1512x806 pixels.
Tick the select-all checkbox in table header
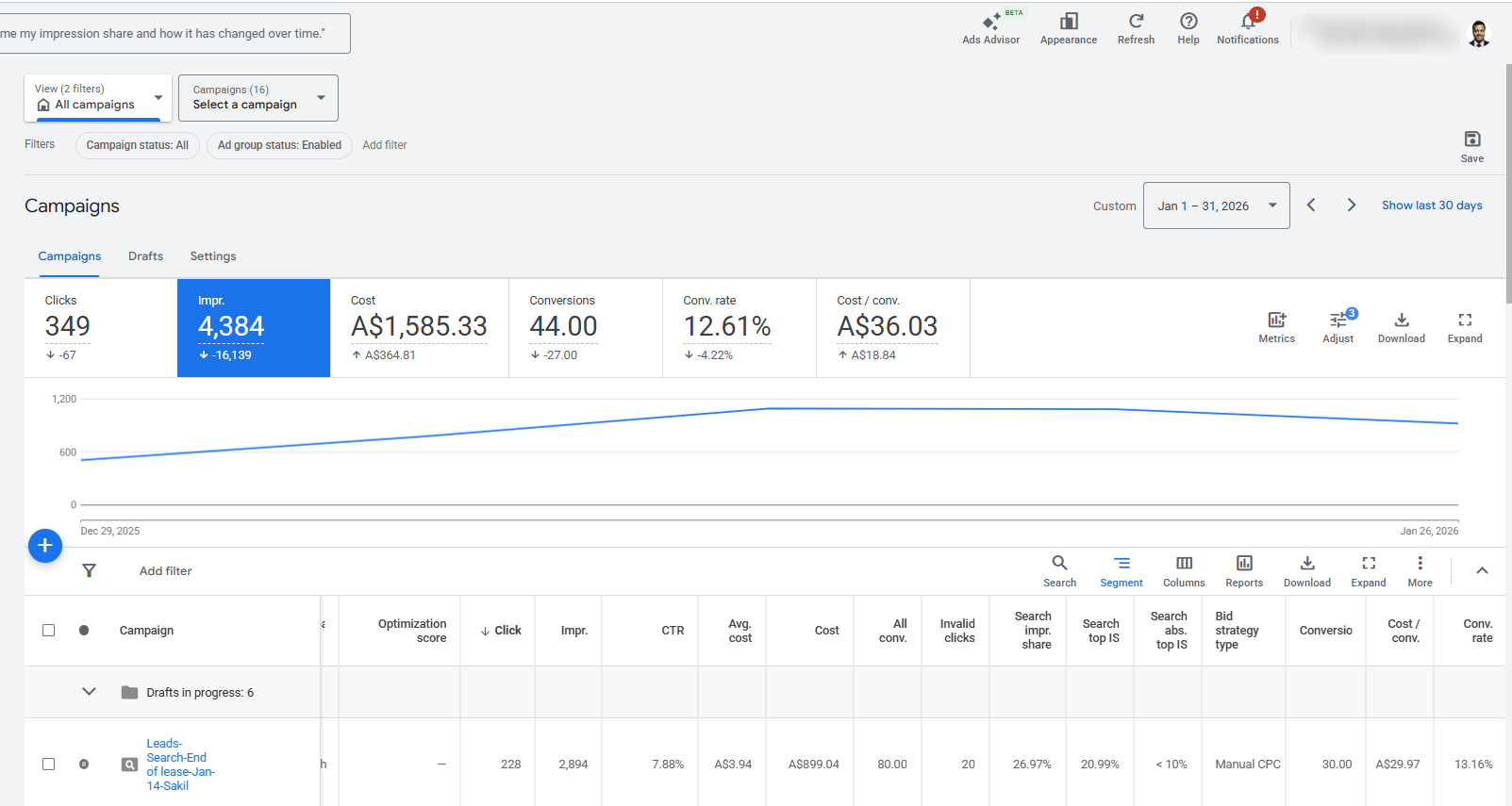pos(48,630)
